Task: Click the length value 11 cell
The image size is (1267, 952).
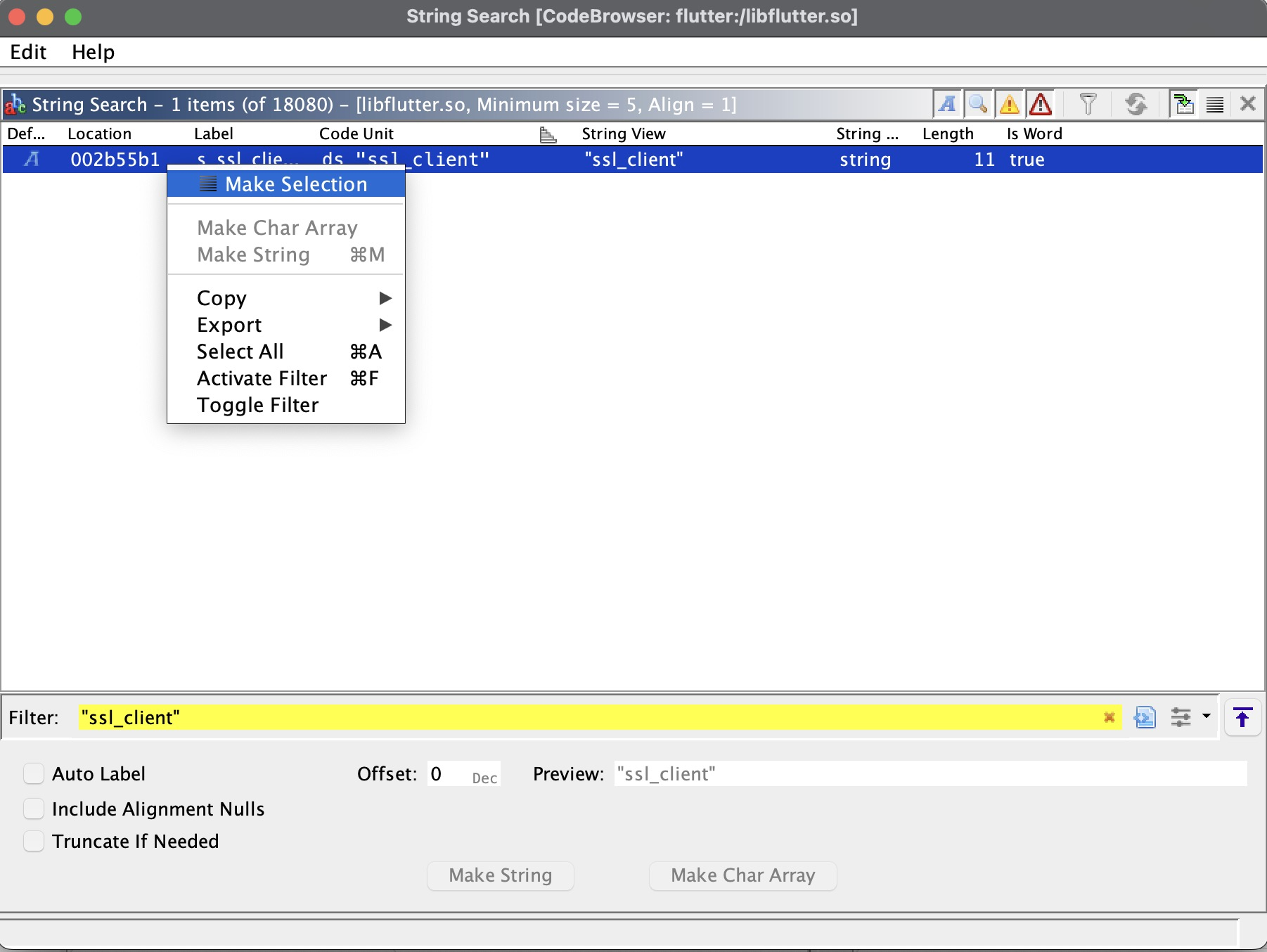Action: point(984,160)
